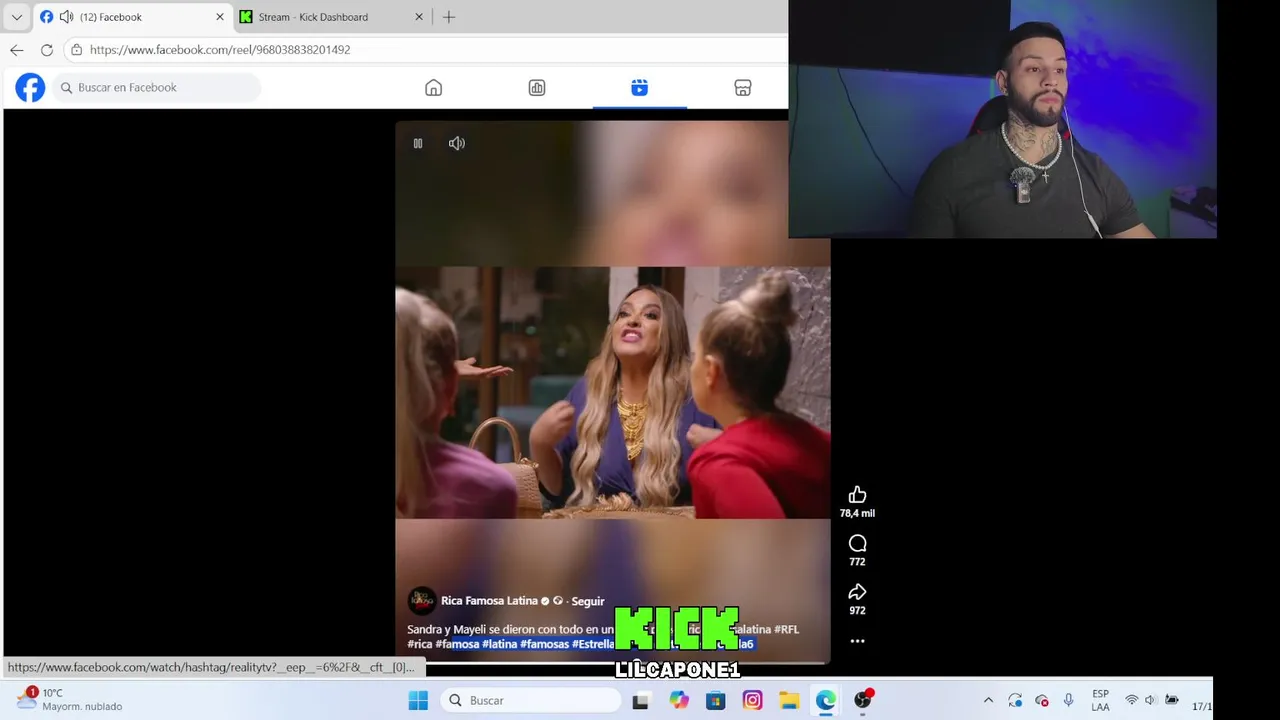Screen dimensions: 1280x720
Task: Follow Rica Famosa Latina via Seguir
Action: click(x=588, y=601)
